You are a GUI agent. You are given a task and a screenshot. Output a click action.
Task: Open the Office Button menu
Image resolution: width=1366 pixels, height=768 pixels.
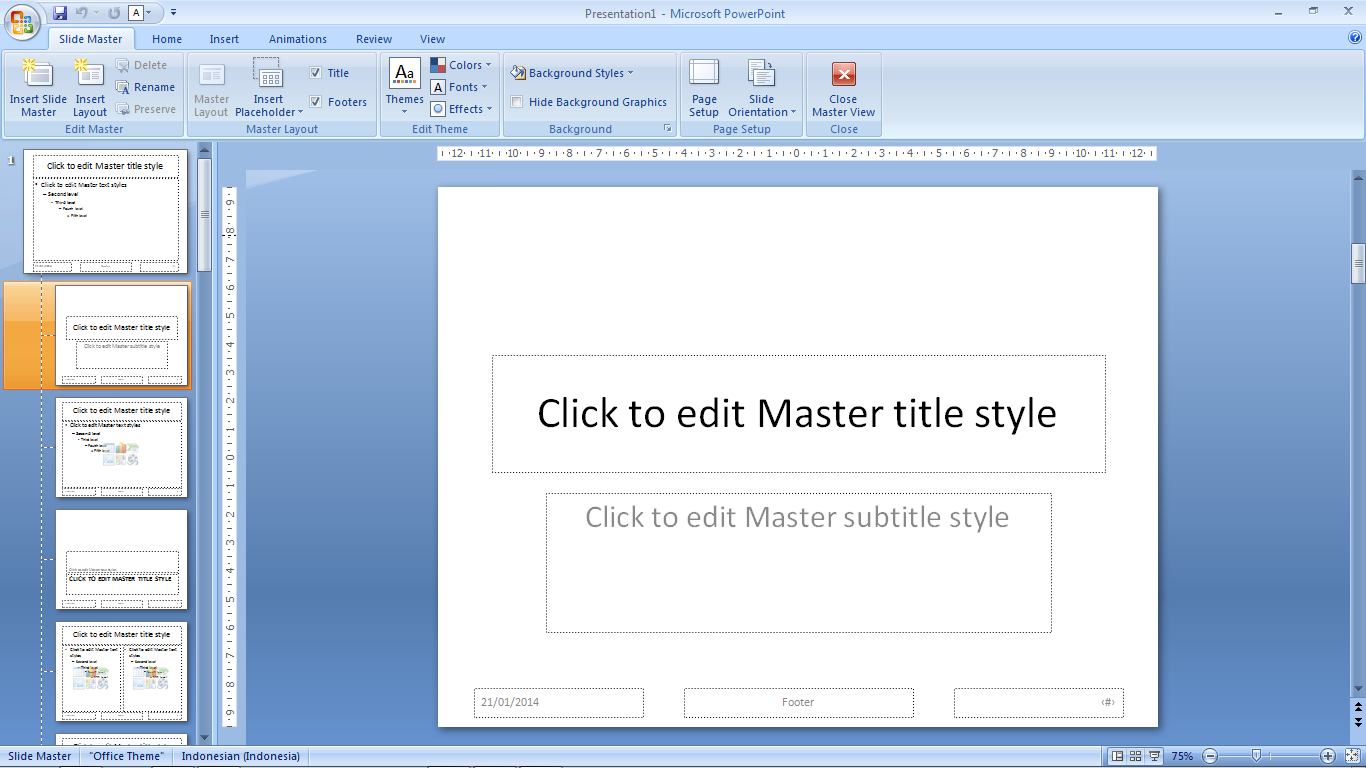[22, 21]
